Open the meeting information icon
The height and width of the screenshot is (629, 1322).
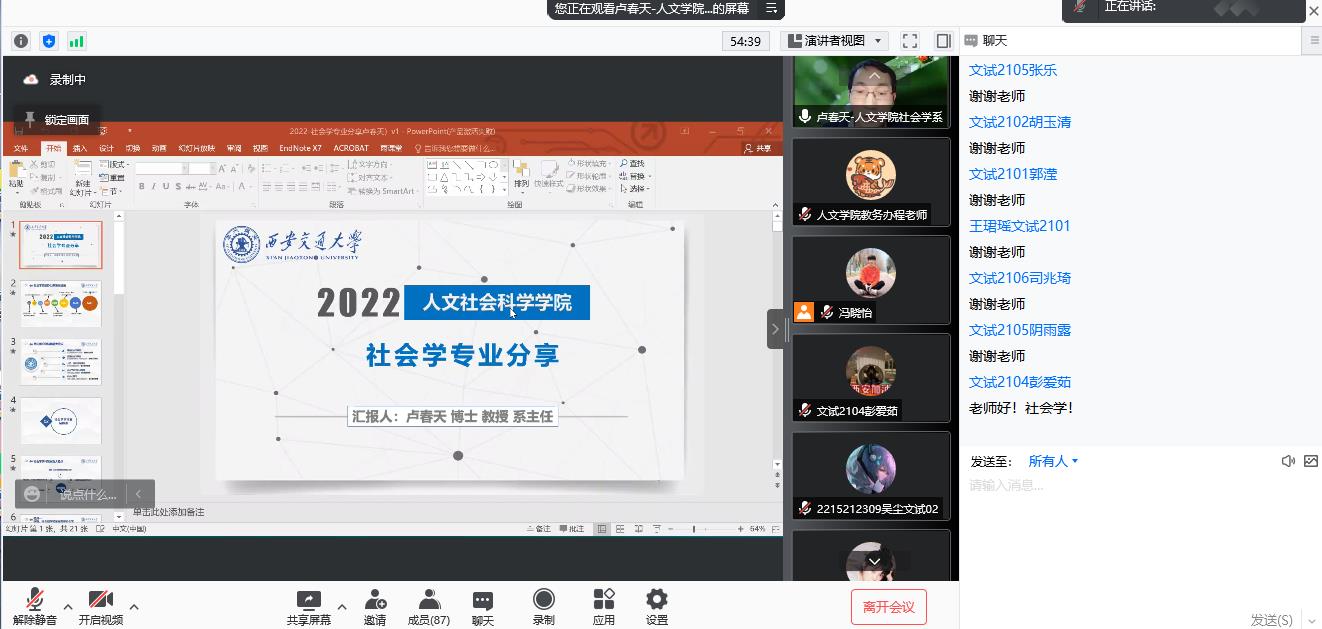pos(21,41)
